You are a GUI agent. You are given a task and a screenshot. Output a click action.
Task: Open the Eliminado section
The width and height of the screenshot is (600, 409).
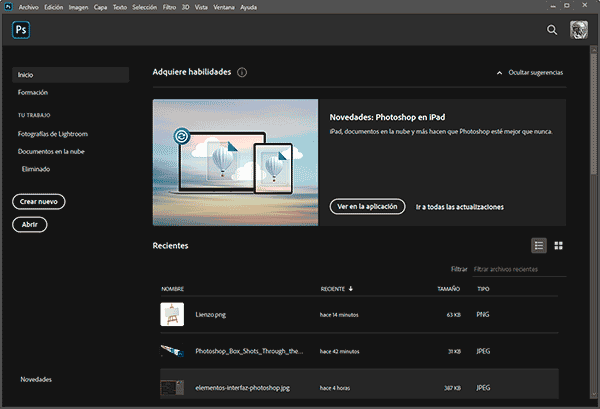click(x=36, y=169)
